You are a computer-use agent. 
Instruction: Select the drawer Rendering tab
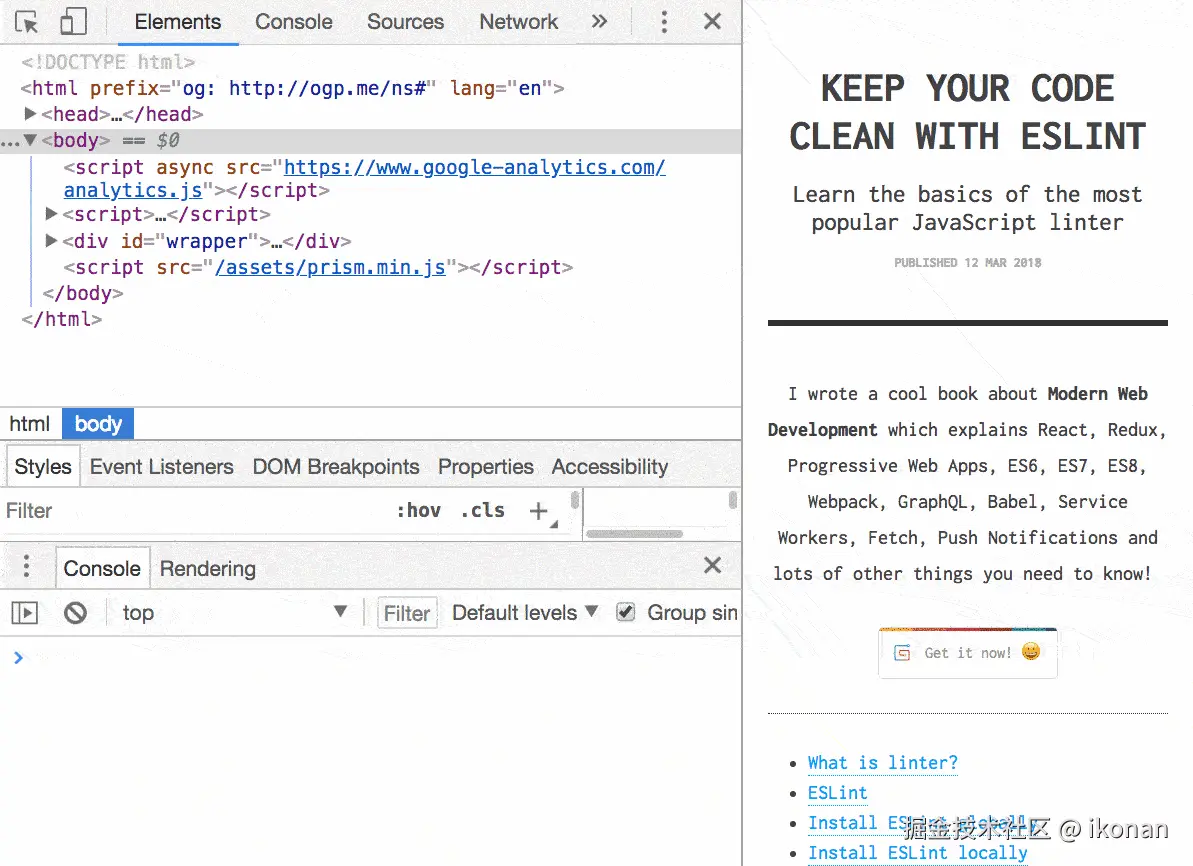[x=208, y=568]
